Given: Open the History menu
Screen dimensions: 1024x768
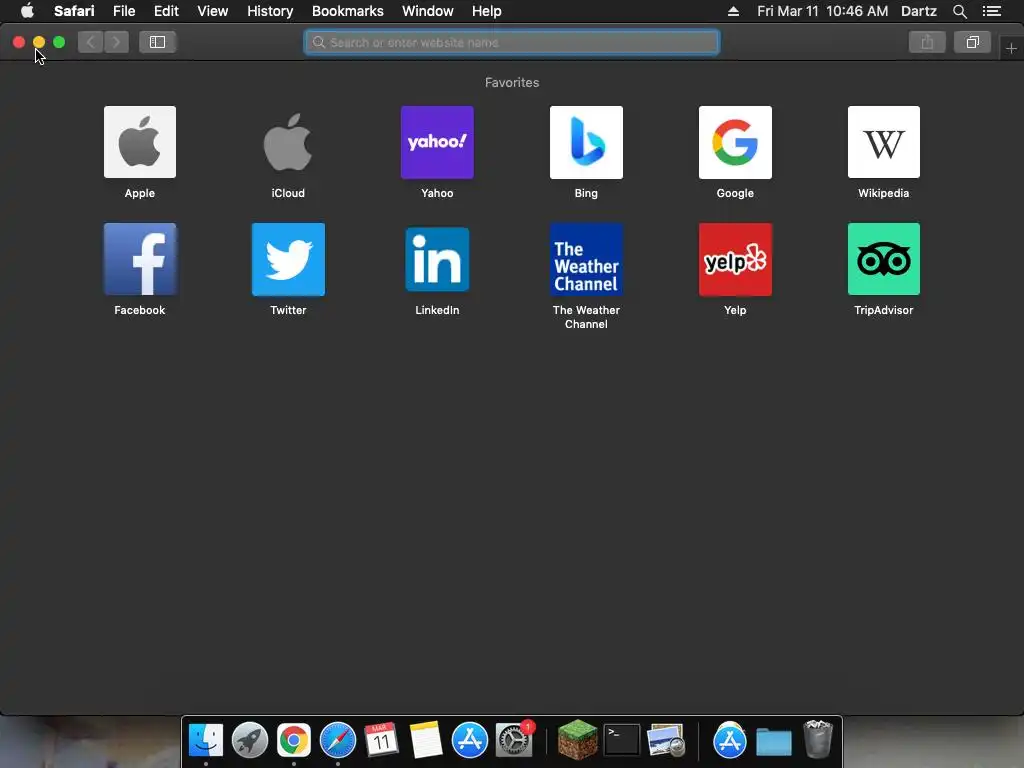Looking at the screenshot, I should click(x=270, y=11).
